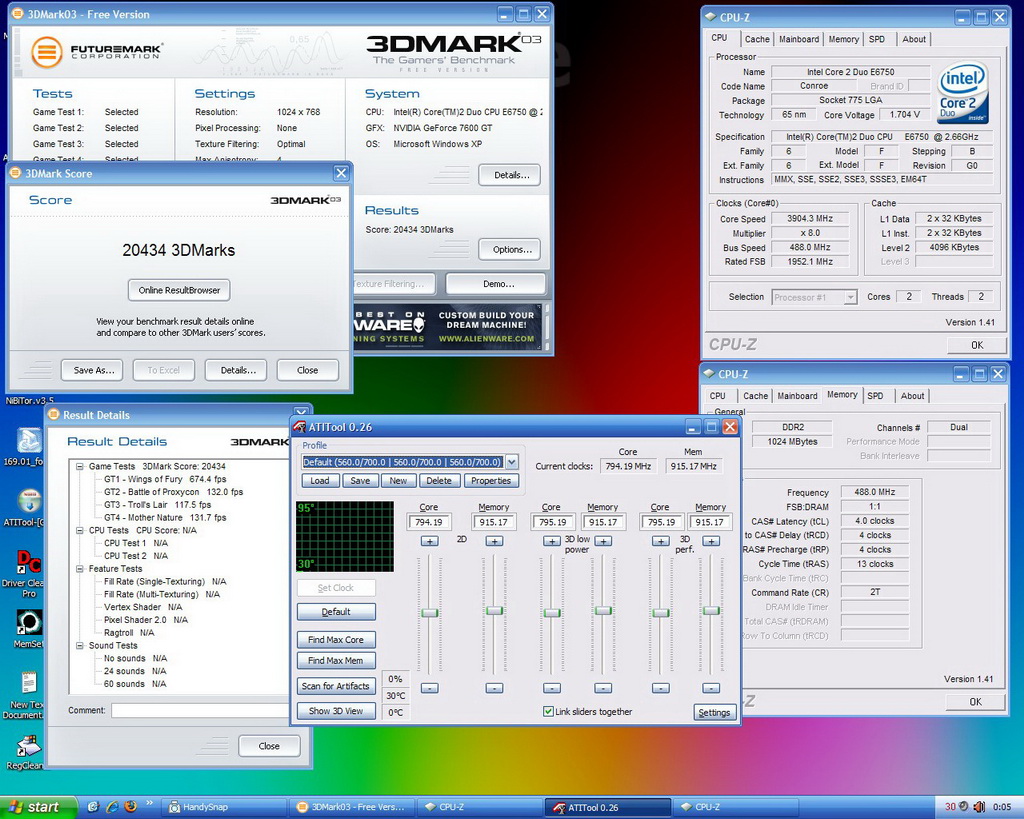Viewport: 1024px width, 819px height.
Task: Click the 2D core clock slider handle
Action: [x=430, y=613]
